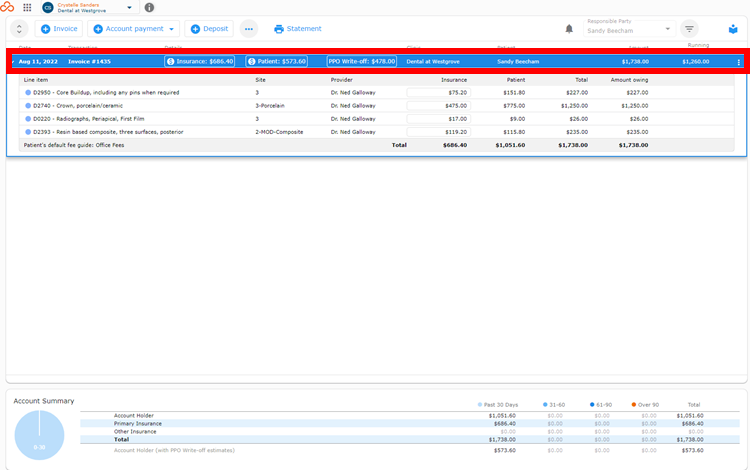This screenshot has height=470, width=750.
Task: Open the ledger filter icon
Action: pyautogui.click(x=689, y=29)
